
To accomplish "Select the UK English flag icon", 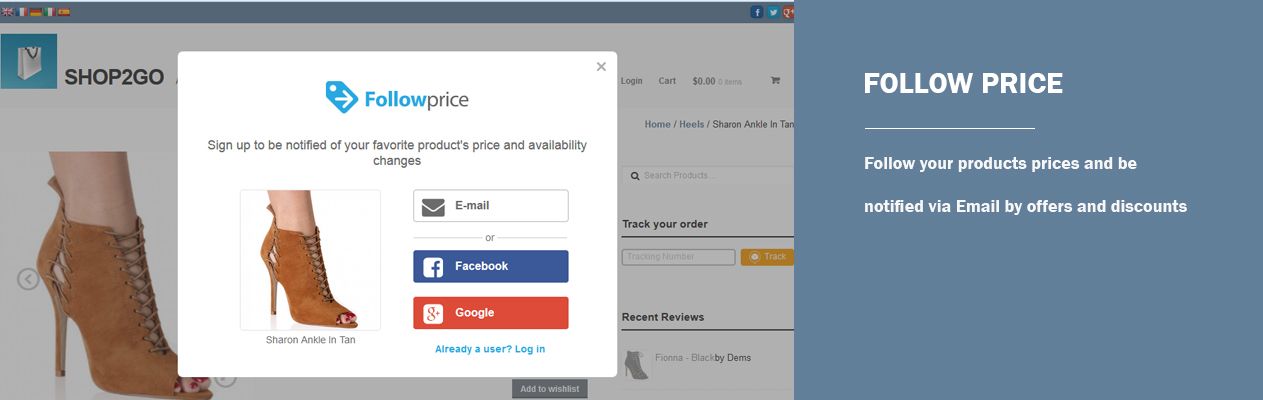I will [8, 12].
